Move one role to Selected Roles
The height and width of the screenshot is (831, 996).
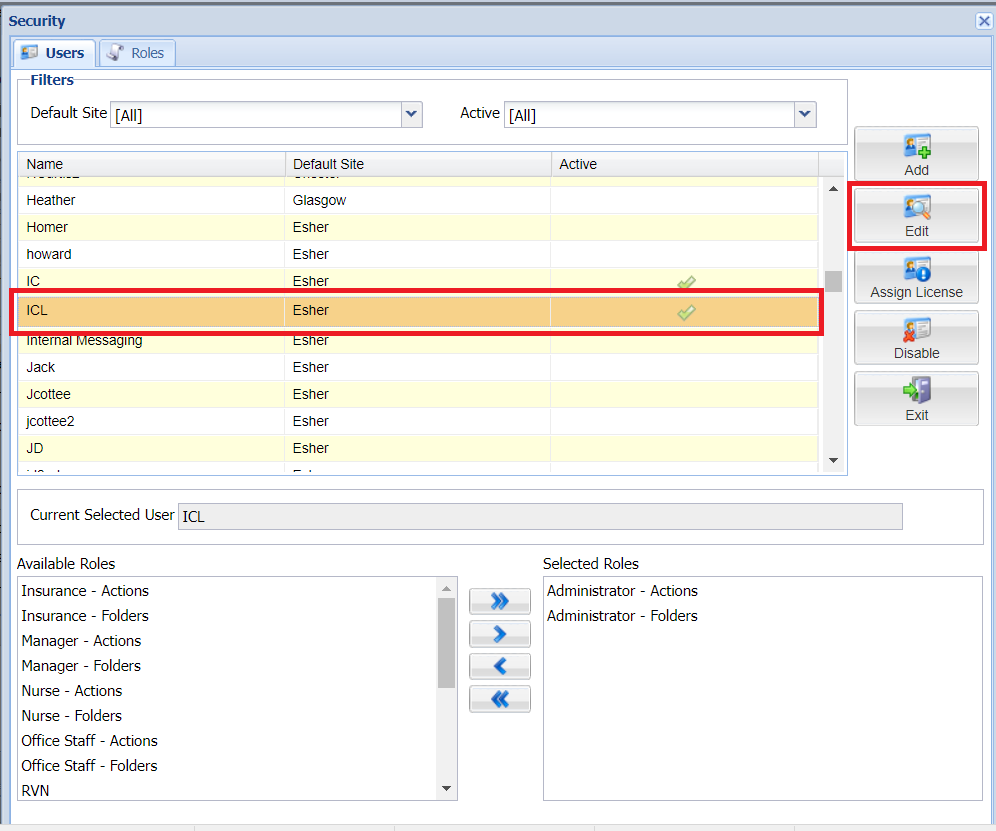pos(500,634)
